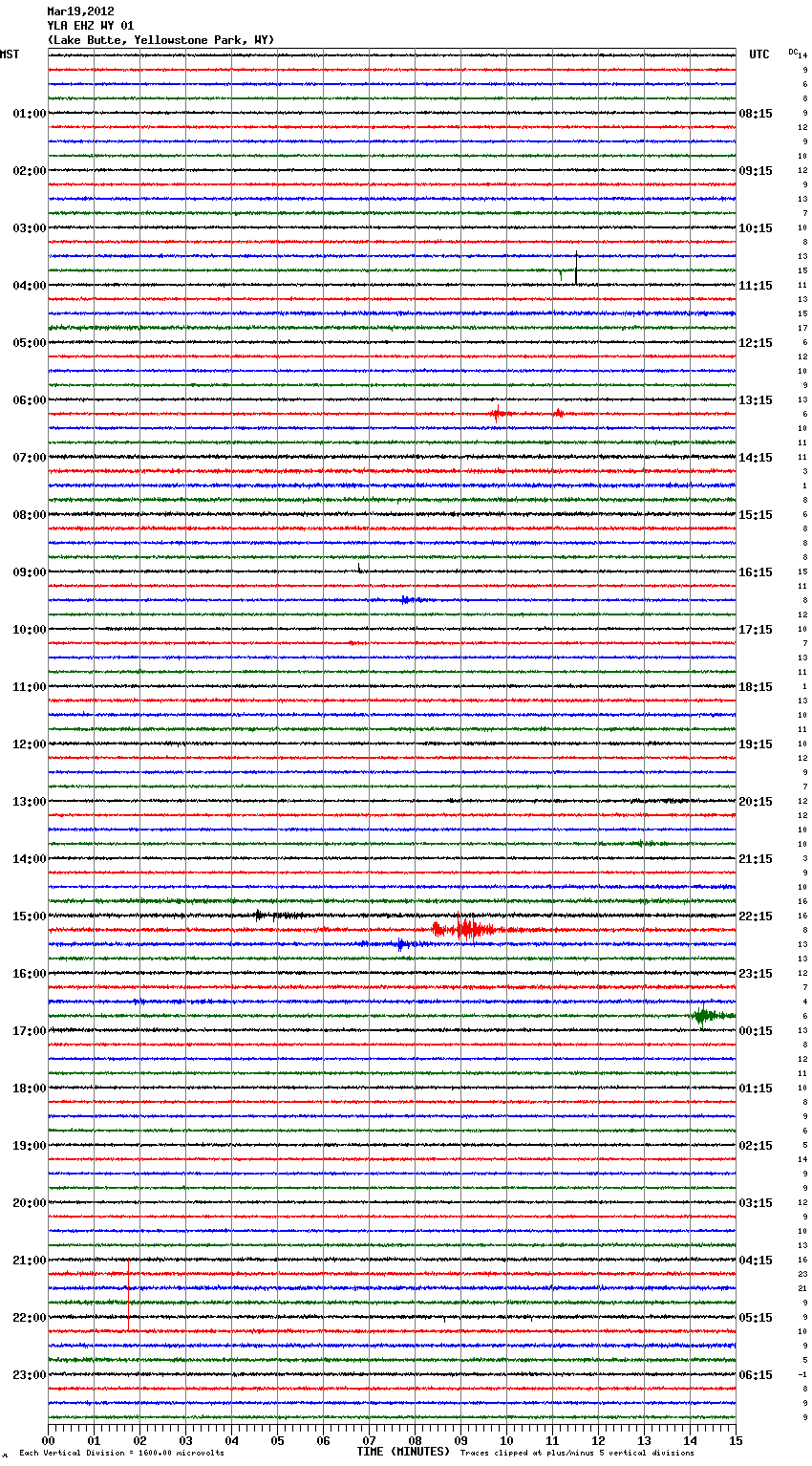Click the "01:00" MST hour label

pos(30,114)
